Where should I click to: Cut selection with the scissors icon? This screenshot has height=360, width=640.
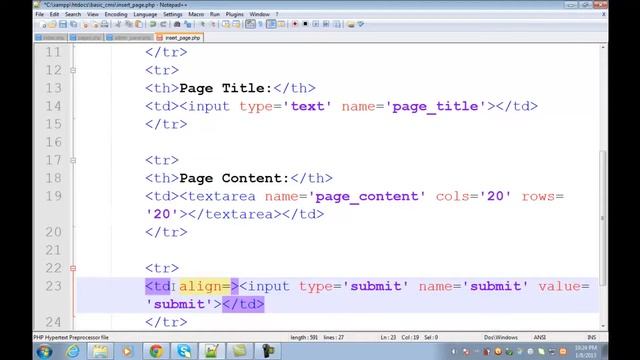pyautogui.click(x=118, y=24)
